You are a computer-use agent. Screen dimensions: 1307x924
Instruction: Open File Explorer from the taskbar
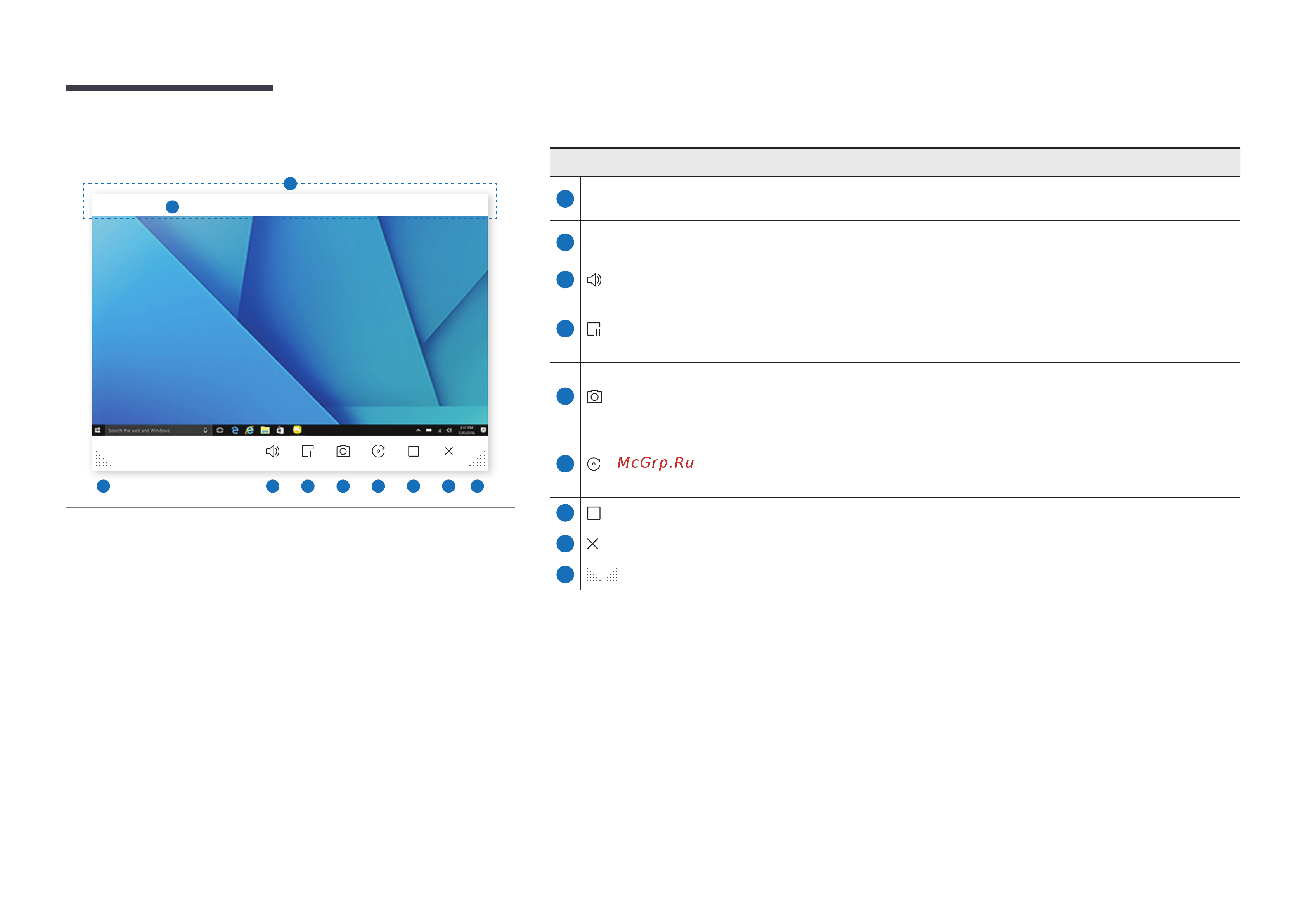[x=265, y=430]
